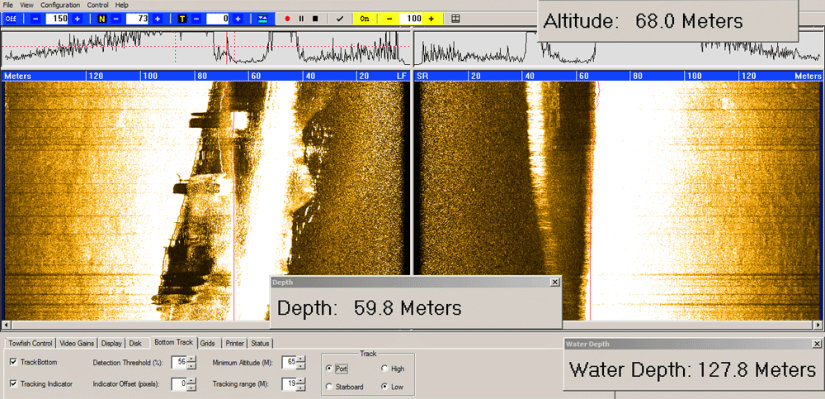Toggle the yellow On button
825x399 pixels.
pos(364,18)
